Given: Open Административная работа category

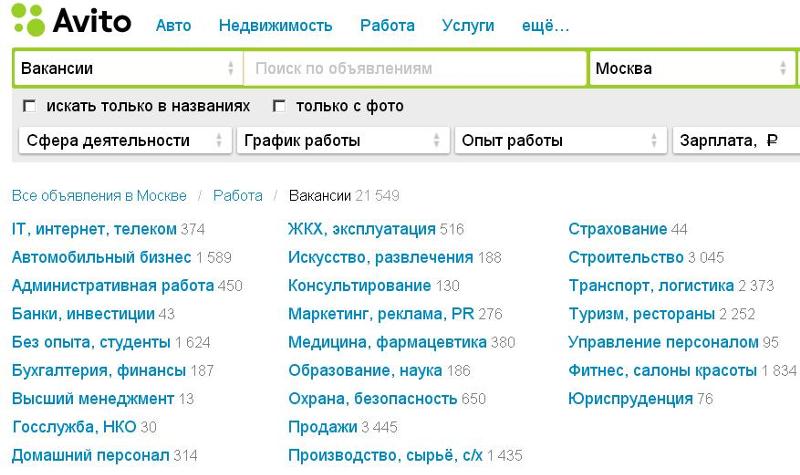Looking at the screenshot, I should tap(113, 285).
